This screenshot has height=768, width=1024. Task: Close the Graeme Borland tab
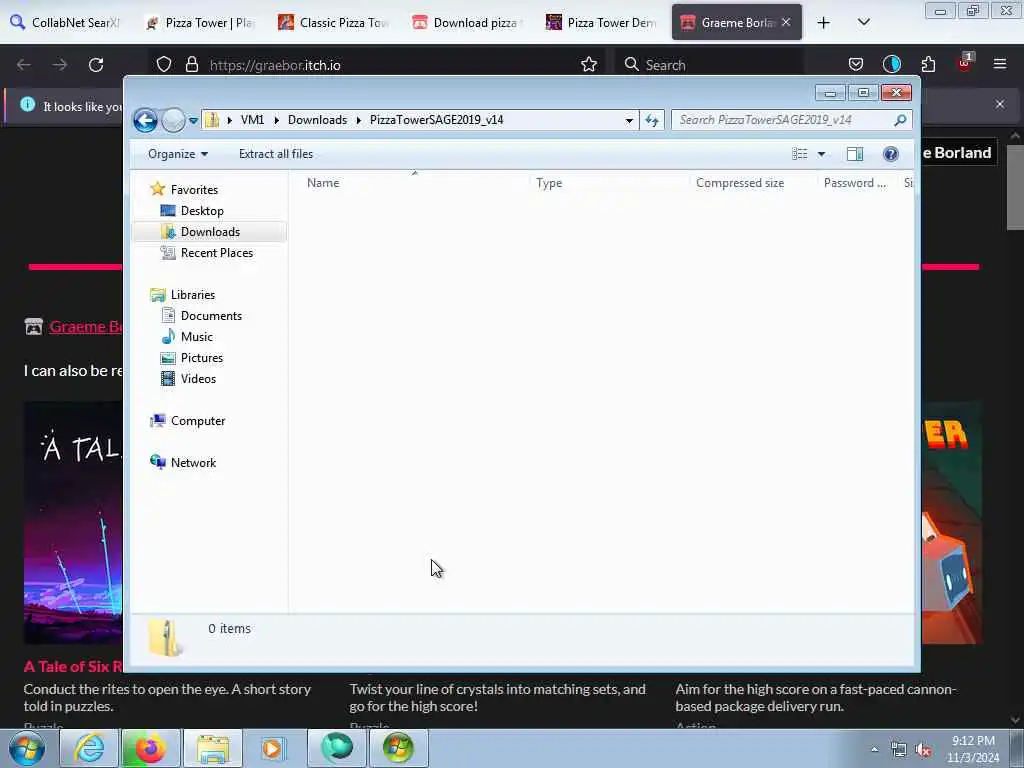(x=786, y=23)
